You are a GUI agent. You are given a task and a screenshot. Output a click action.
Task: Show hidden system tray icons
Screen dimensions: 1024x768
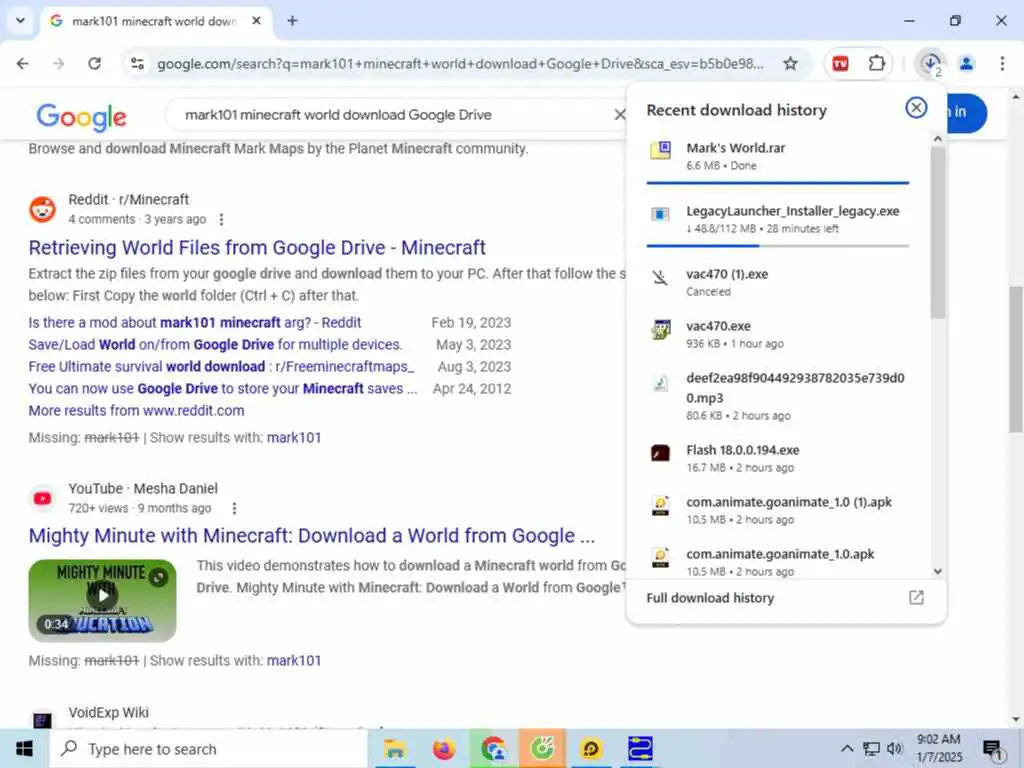click(846, 748)
